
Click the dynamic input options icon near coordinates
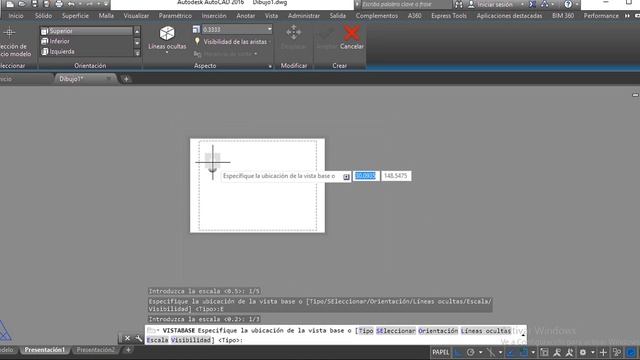pos(346,176)
